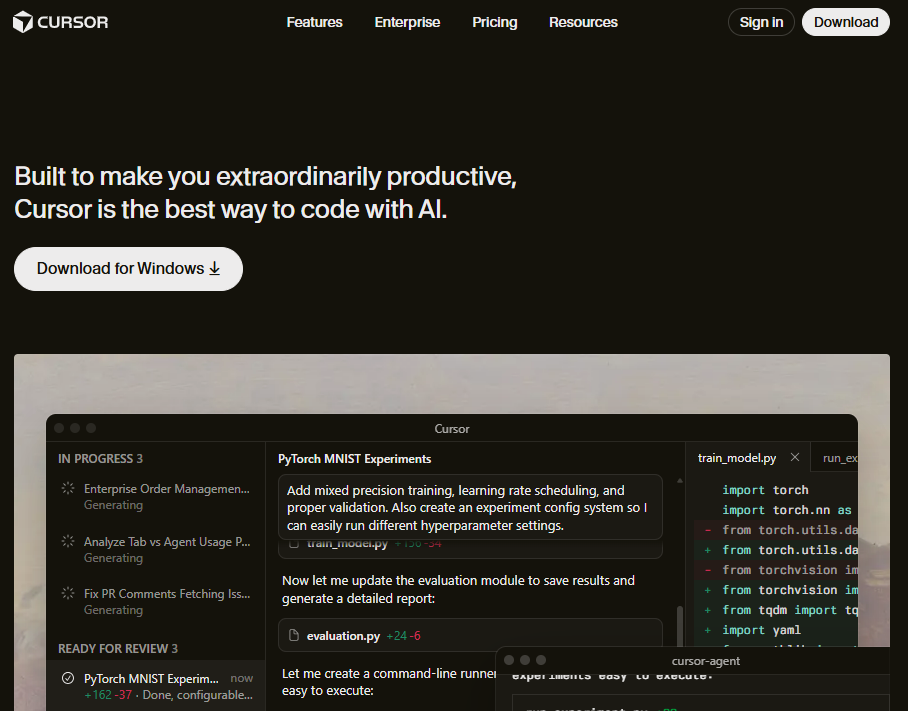Click the Sign in button

point(761,22)
